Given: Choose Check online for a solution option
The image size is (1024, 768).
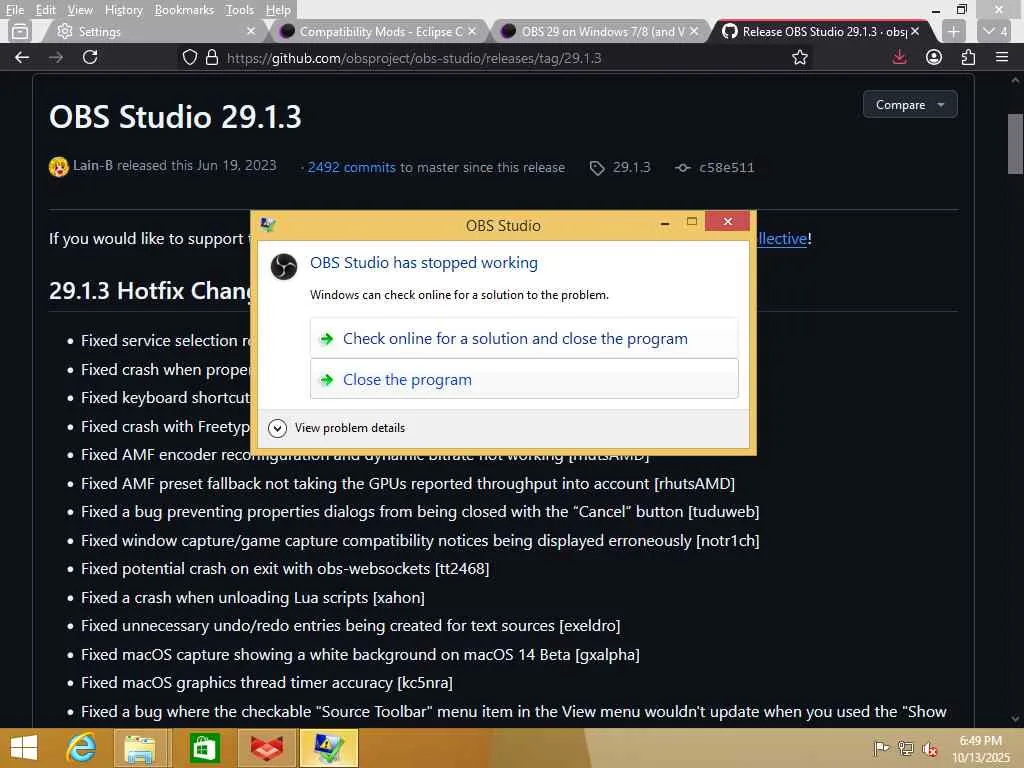Looking at the screenshot, I should 524,338.
